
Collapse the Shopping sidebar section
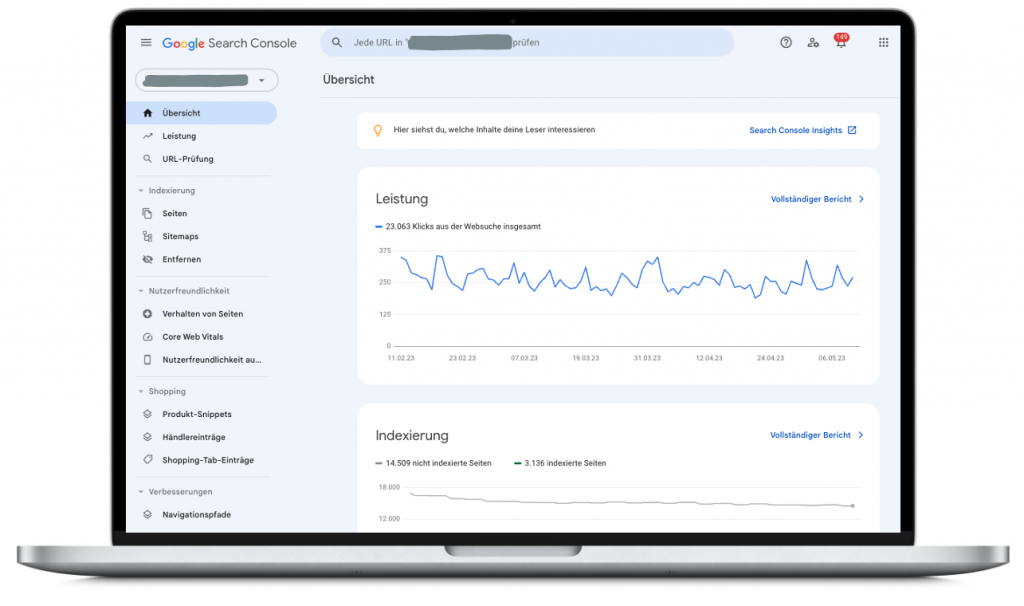coord(141,391)
